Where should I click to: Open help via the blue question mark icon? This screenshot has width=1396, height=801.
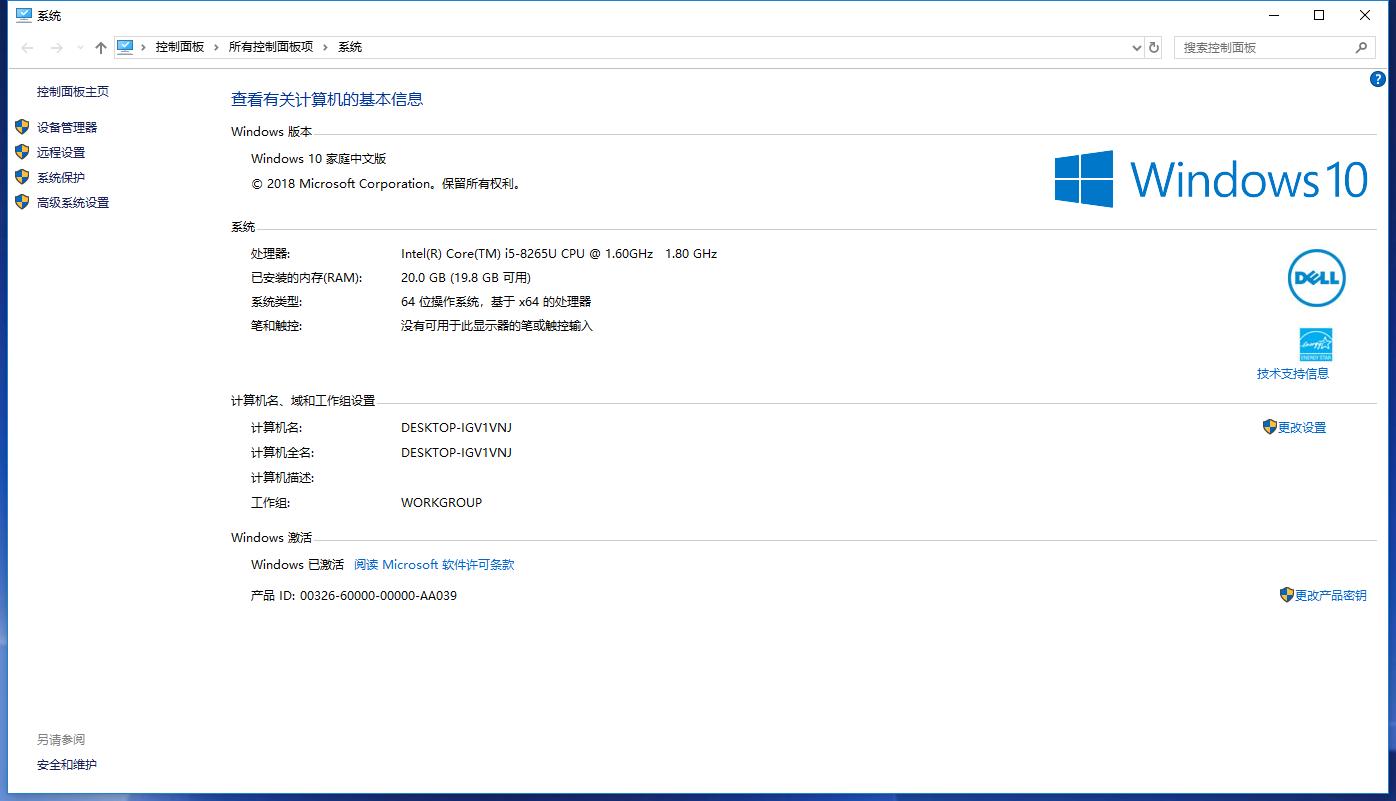click(1378, 79)
